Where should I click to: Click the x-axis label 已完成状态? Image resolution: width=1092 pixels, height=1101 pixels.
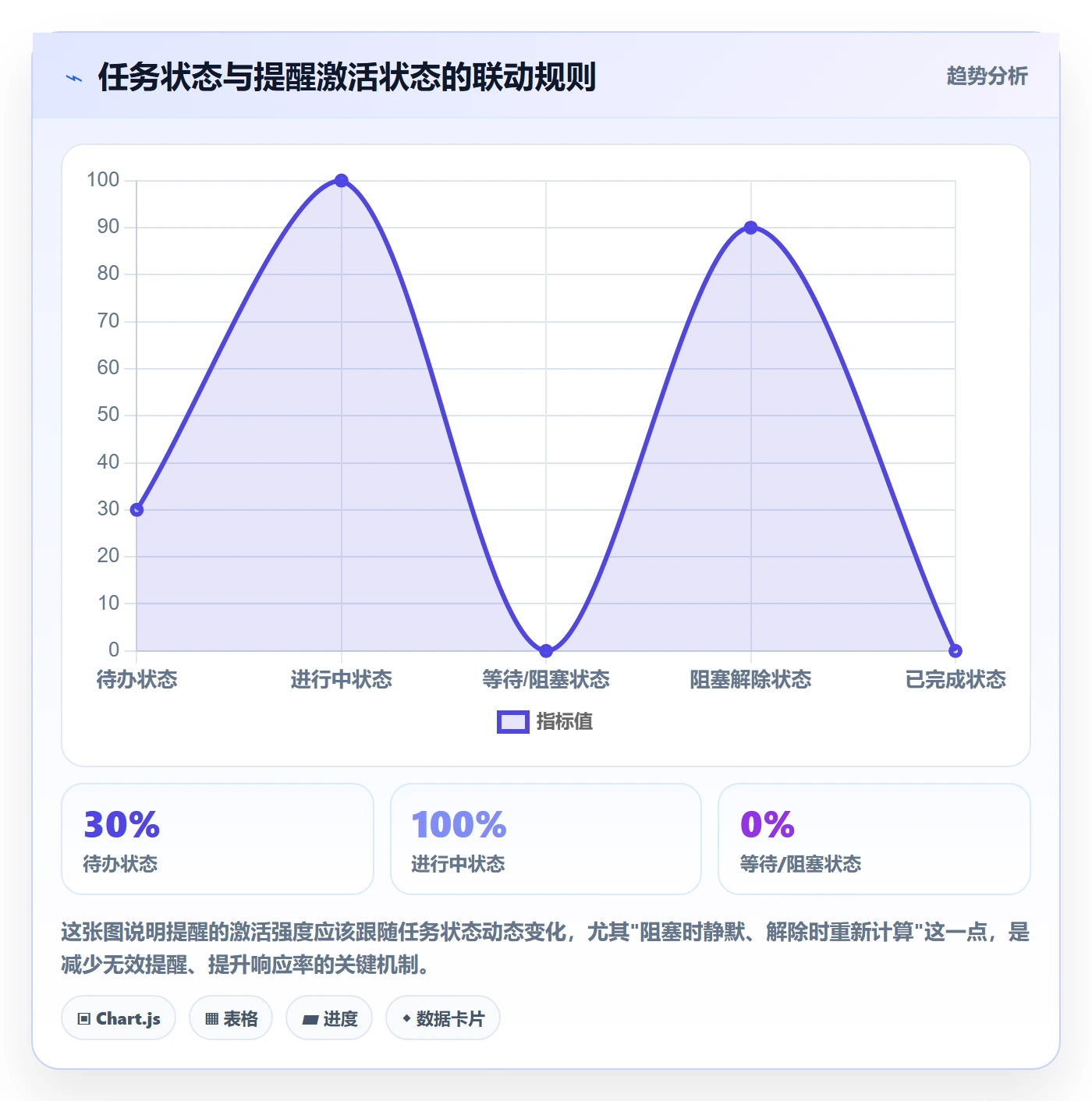click(x=955, y=679)
